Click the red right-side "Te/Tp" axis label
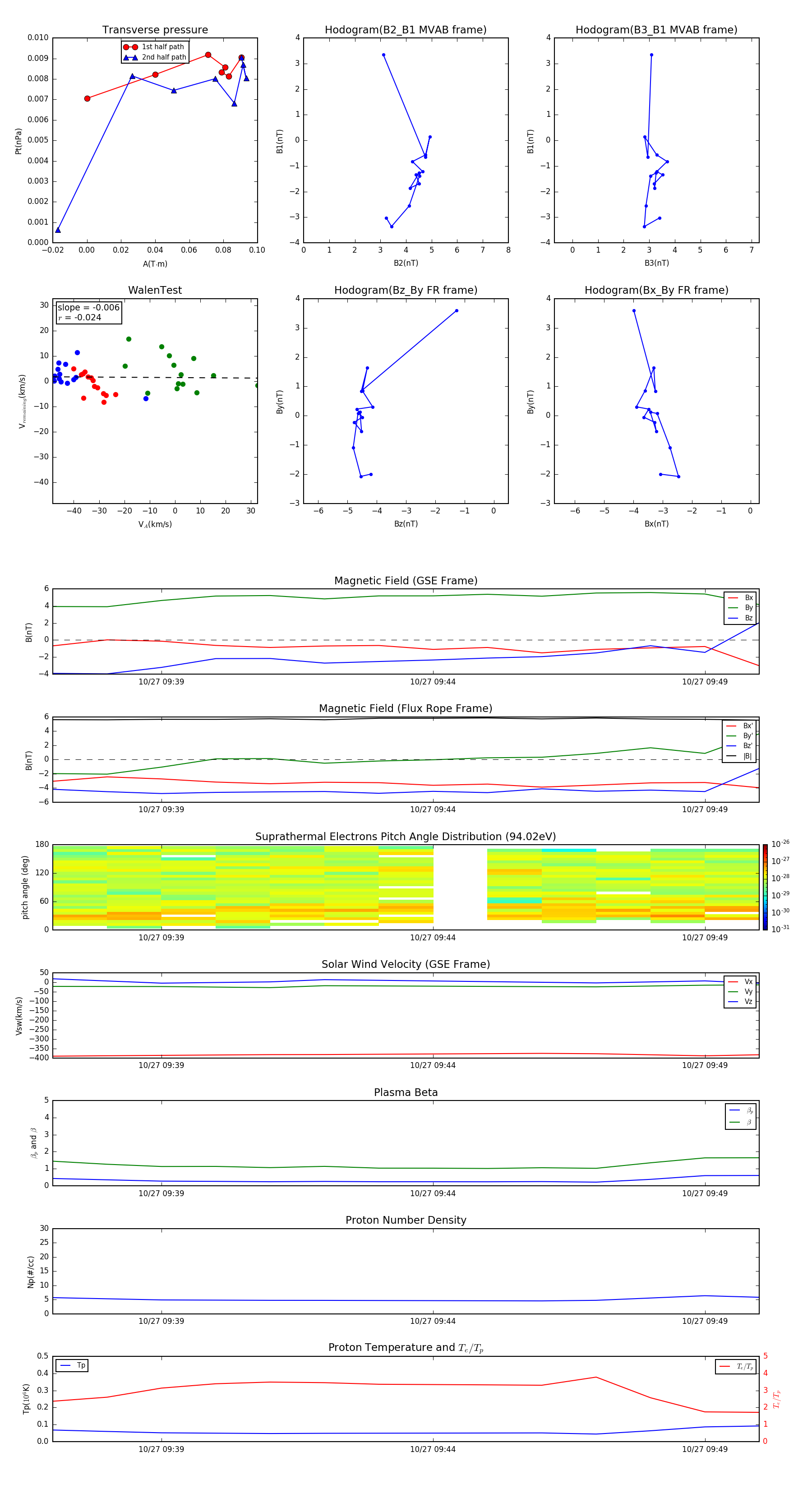Image resolution: width=812 pixels, height=1489 pixels. 777,1399
